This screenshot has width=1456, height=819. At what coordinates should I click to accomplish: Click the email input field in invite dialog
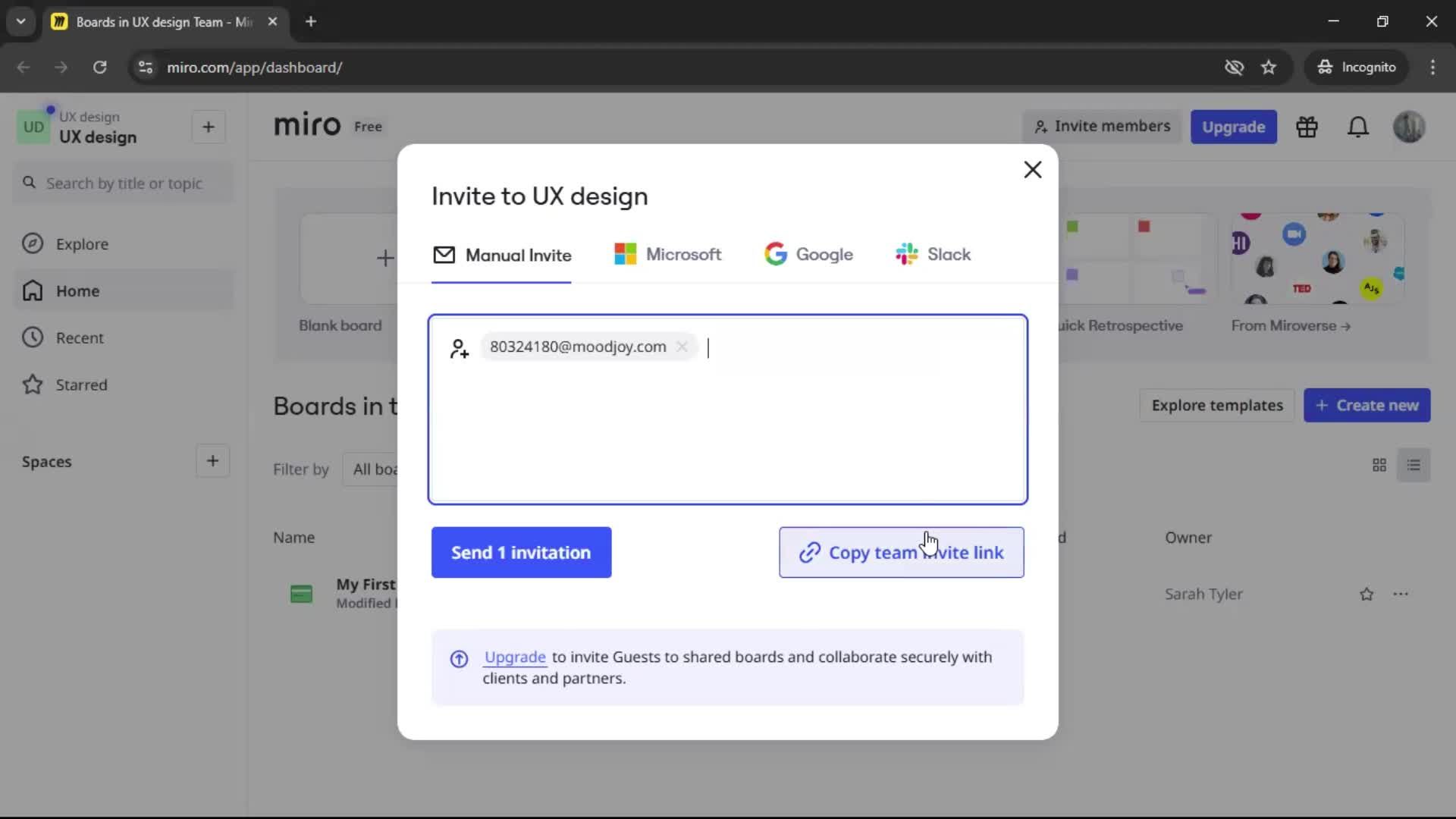(727, 409)
